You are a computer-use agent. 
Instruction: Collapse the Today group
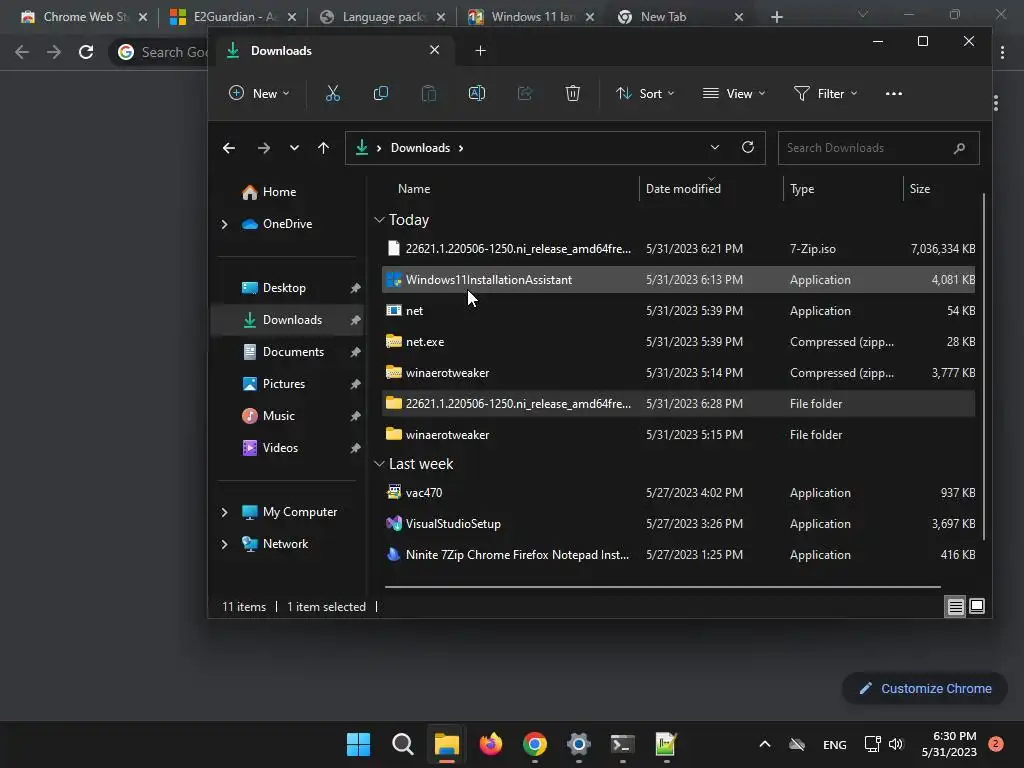379,220
